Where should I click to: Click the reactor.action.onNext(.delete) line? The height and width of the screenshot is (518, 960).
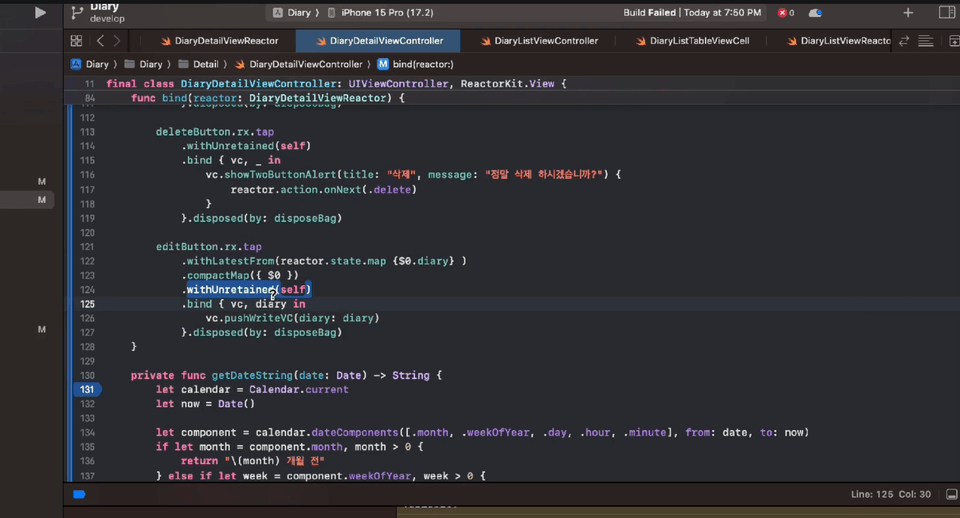coord(324,190)
